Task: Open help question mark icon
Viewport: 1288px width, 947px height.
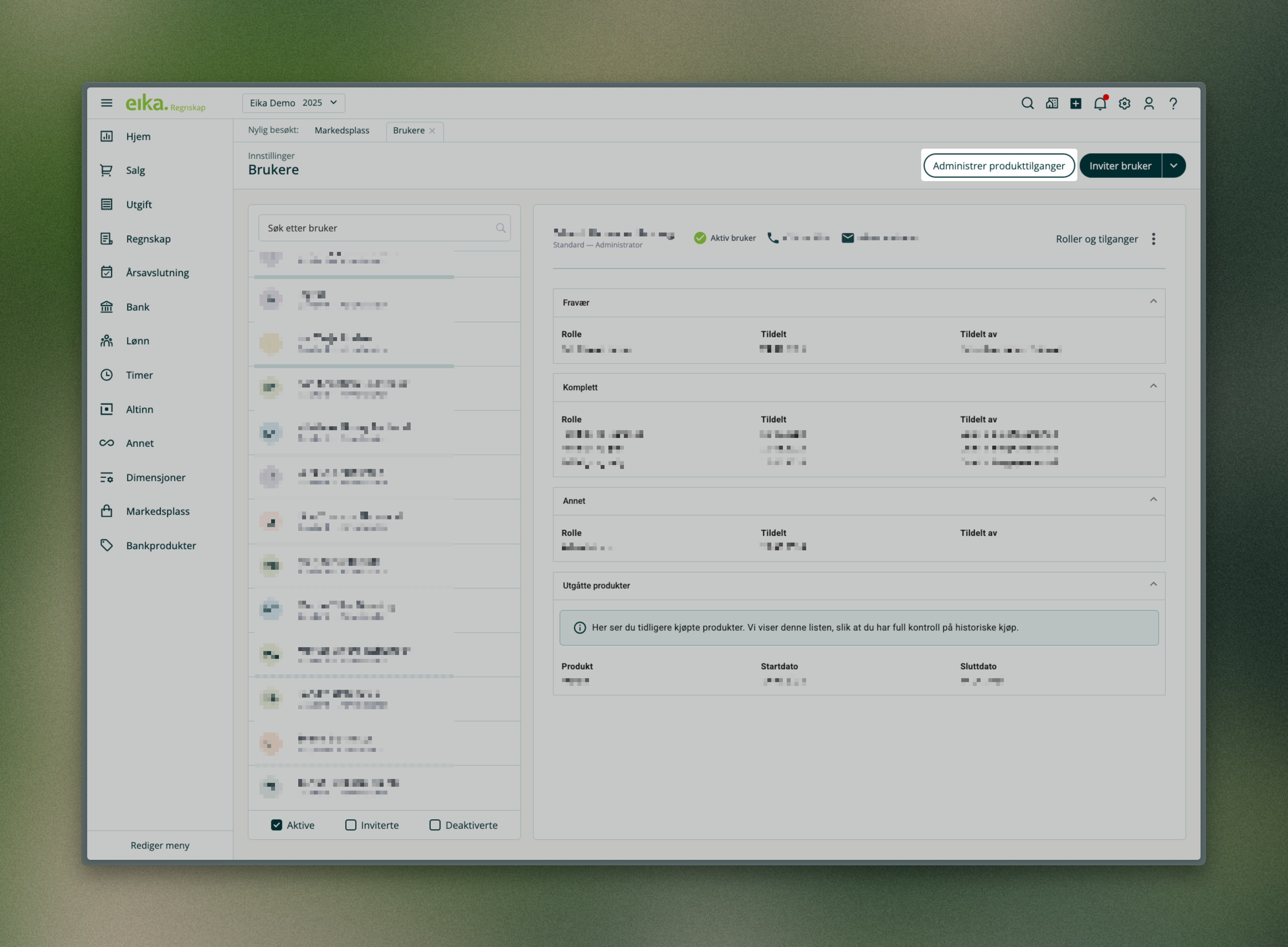Action: click(1173, 104)
